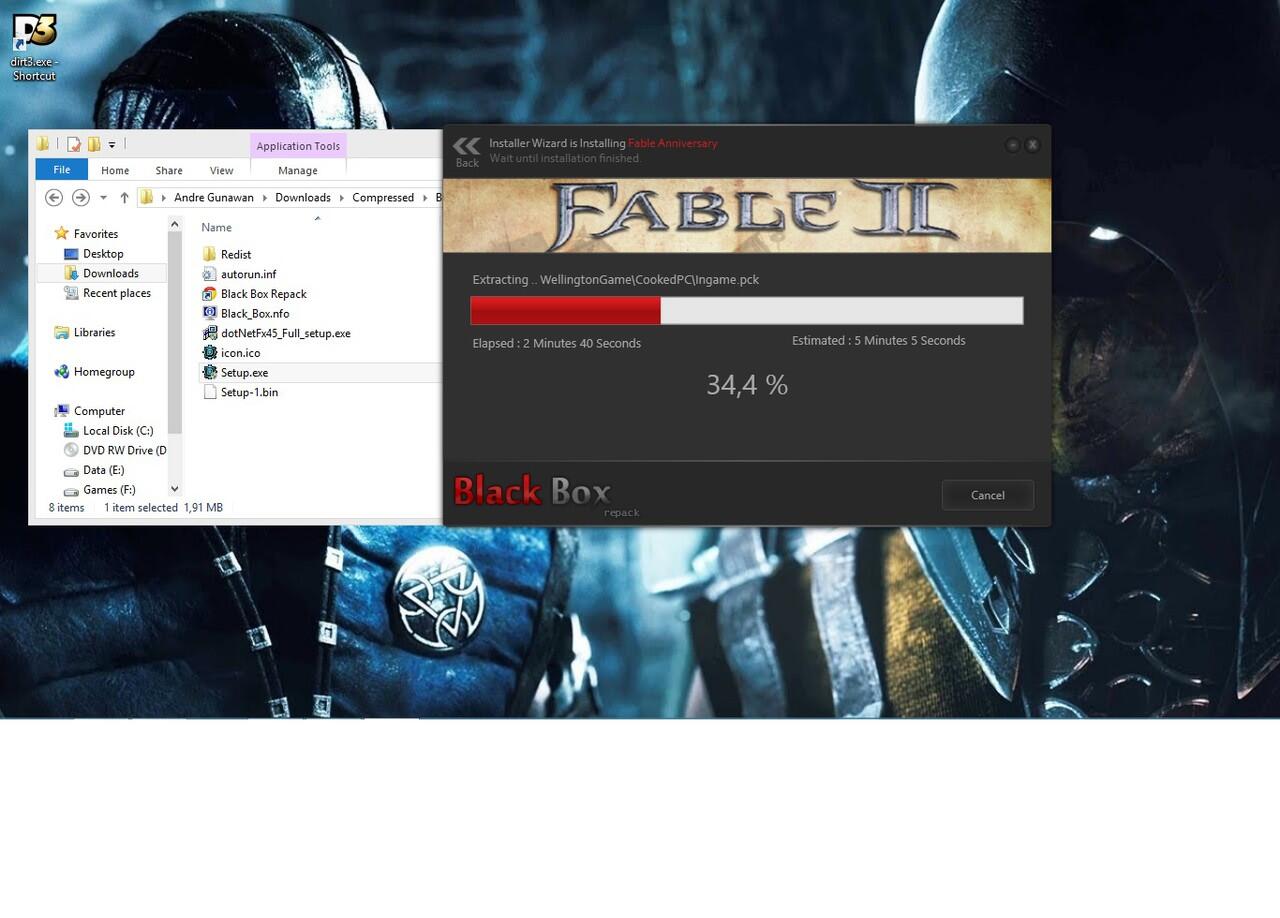Open the dirt3.exe desktop shortcut
Viewport: 1280px width, 918px height.
coord(34,47)
